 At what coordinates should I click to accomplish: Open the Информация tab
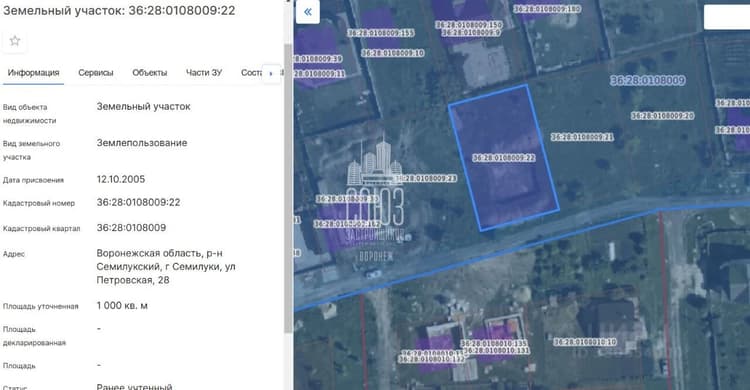pyautogui.click(x=33, y=73)
